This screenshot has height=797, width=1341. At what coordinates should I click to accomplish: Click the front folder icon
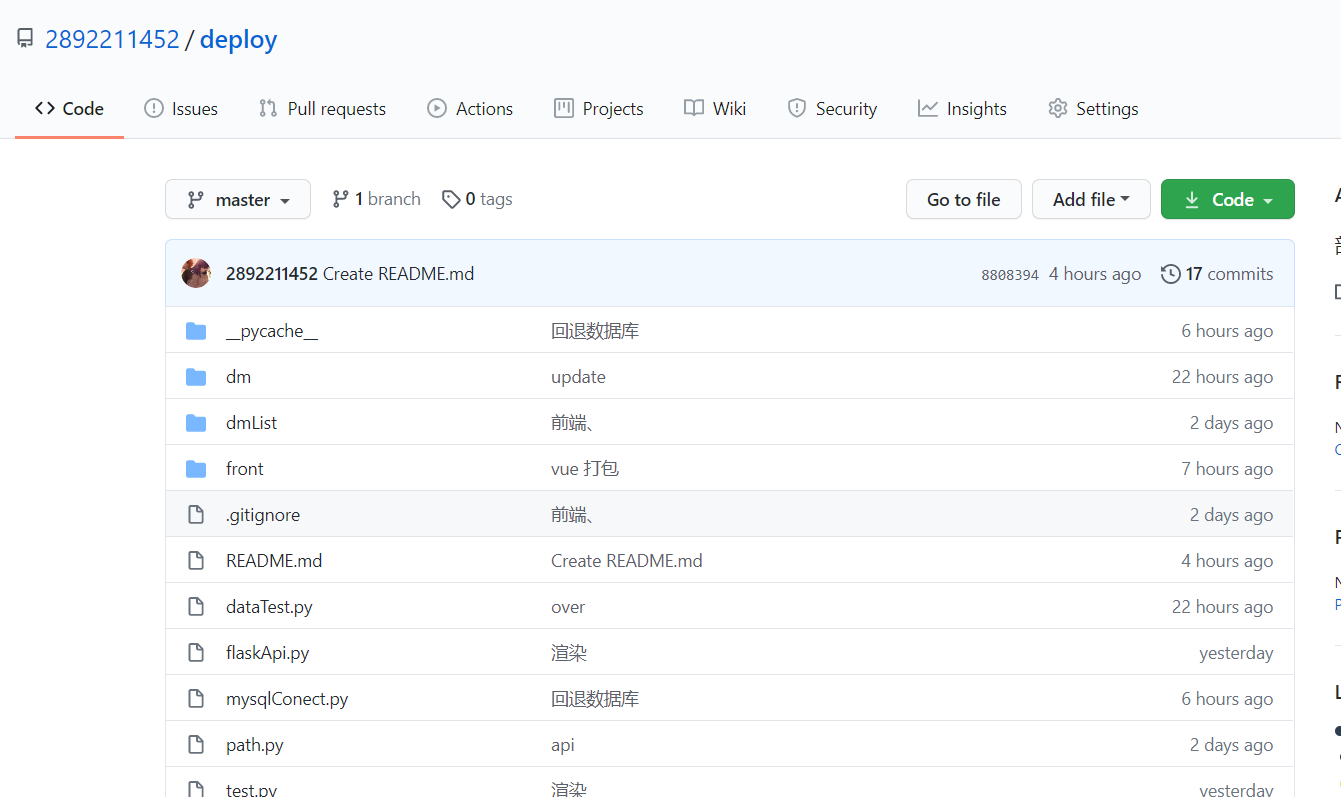tap(196, 469)
